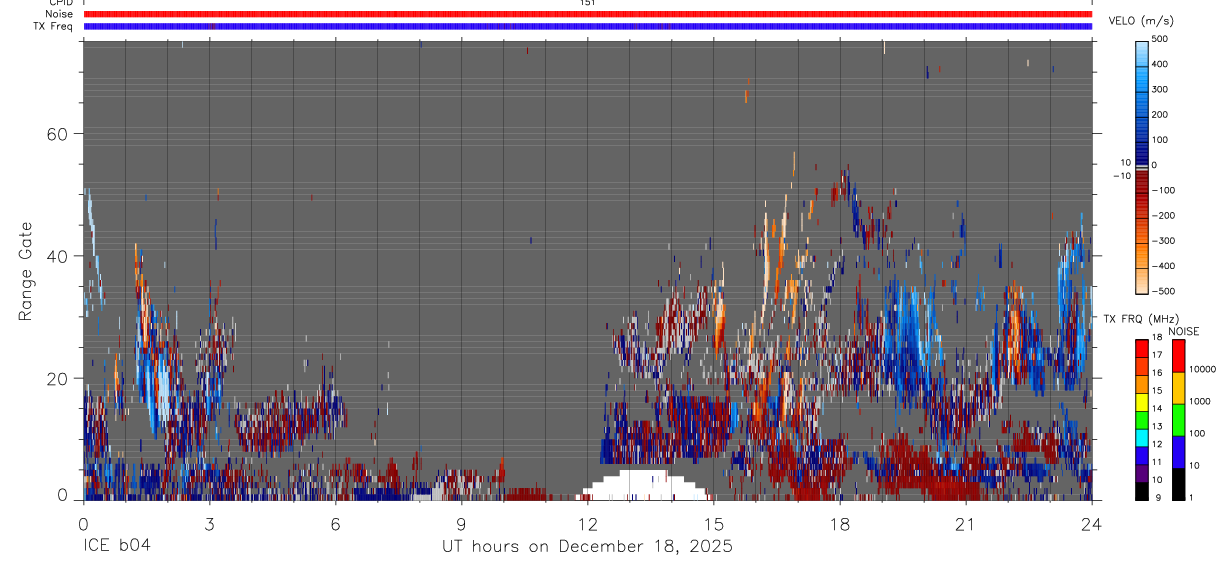The image size is (1228, 567).
Task: Select the cyan segment of the TX FRQ color bar
Action: 1142,436
